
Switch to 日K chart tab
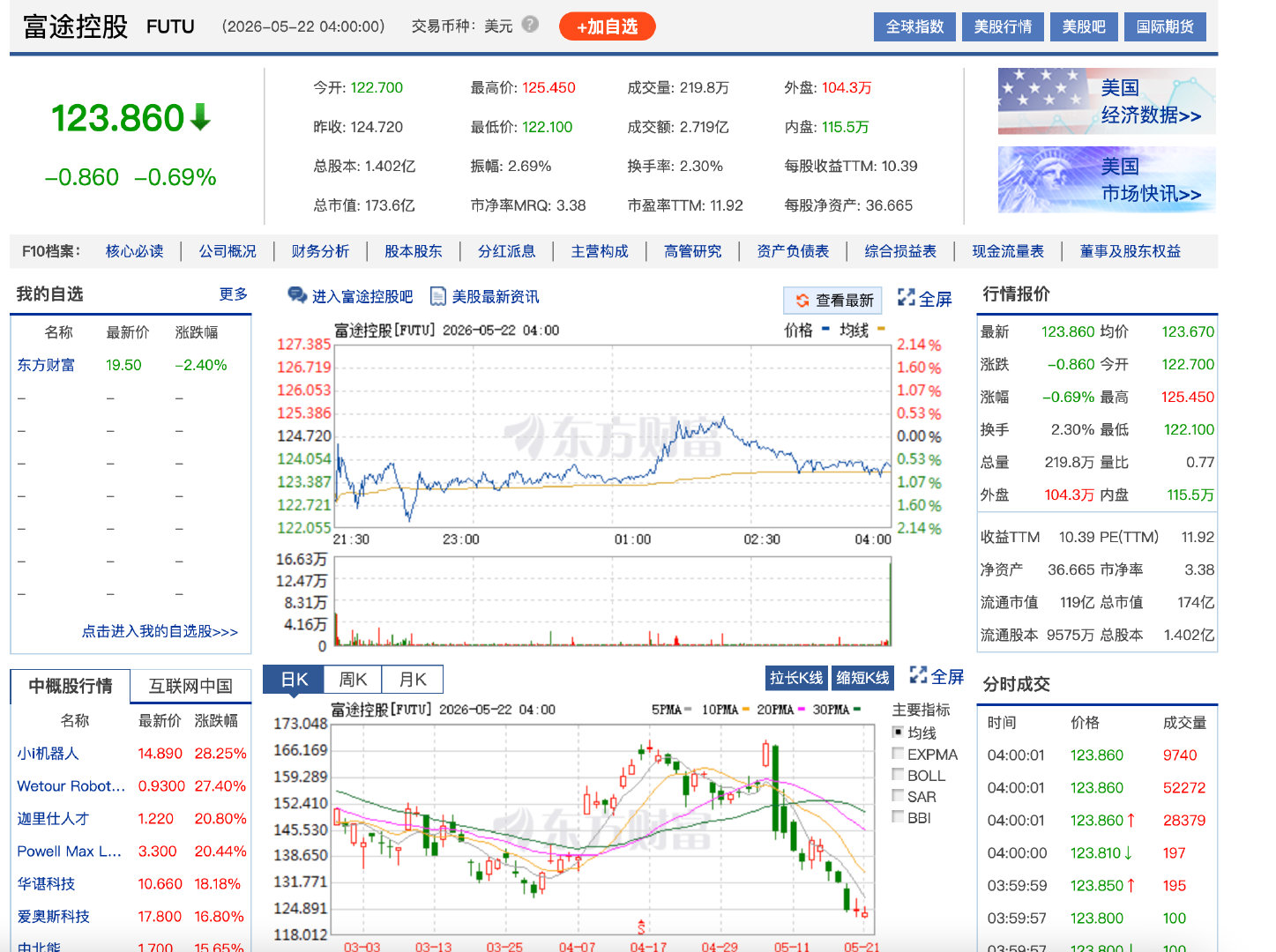294,680
